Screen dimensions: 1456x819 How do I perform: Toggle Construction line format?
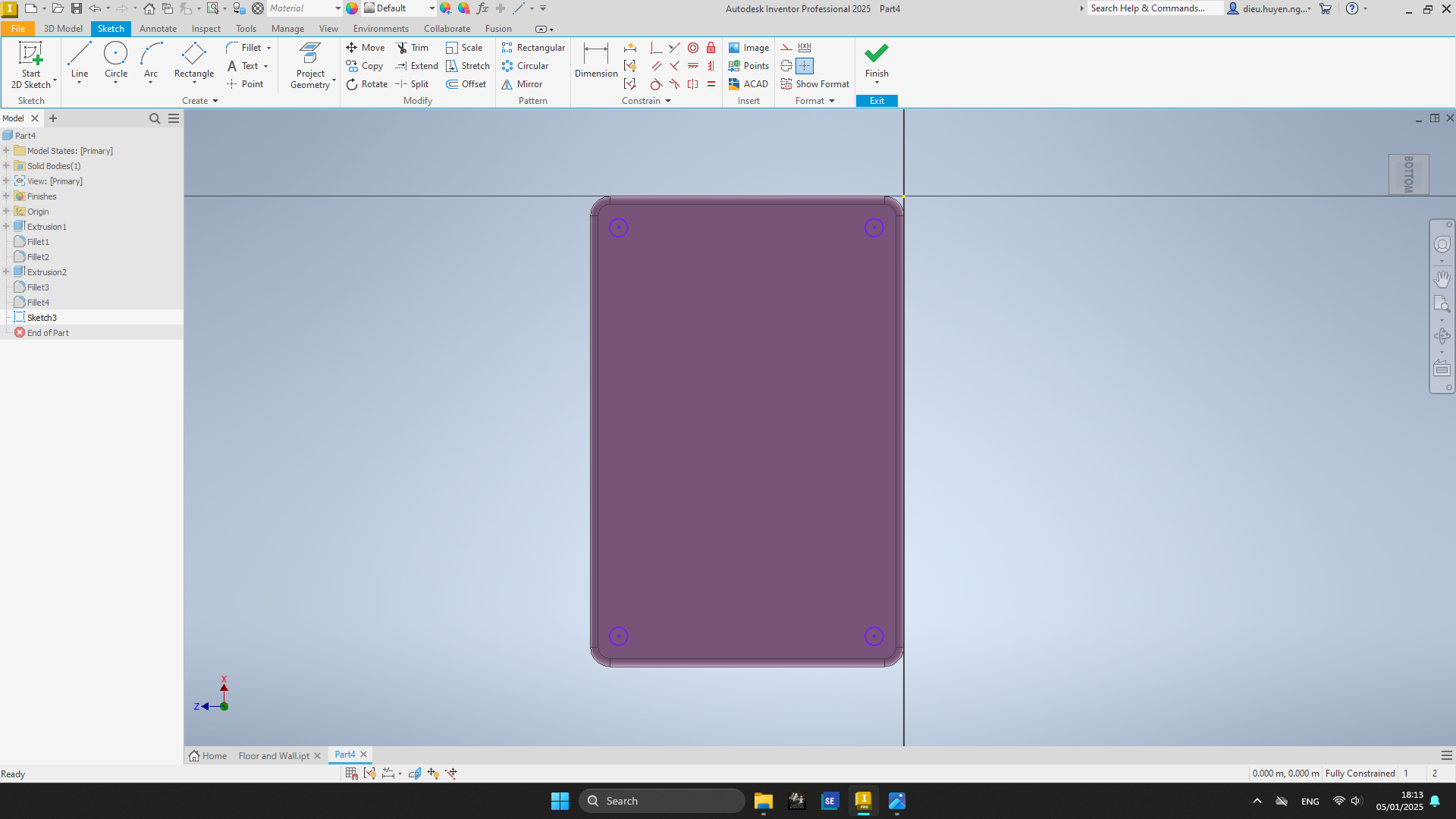click(x=786, y=48)
